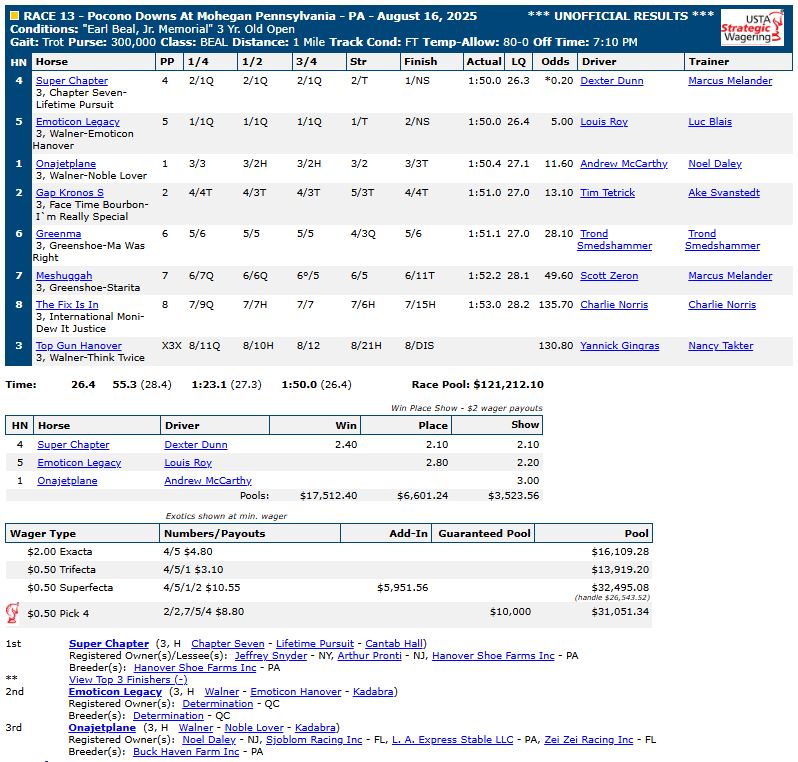Open breeder Buck Haven Farm Inc
The height and width of the screenshot is (762, 798).
(186, 752)
